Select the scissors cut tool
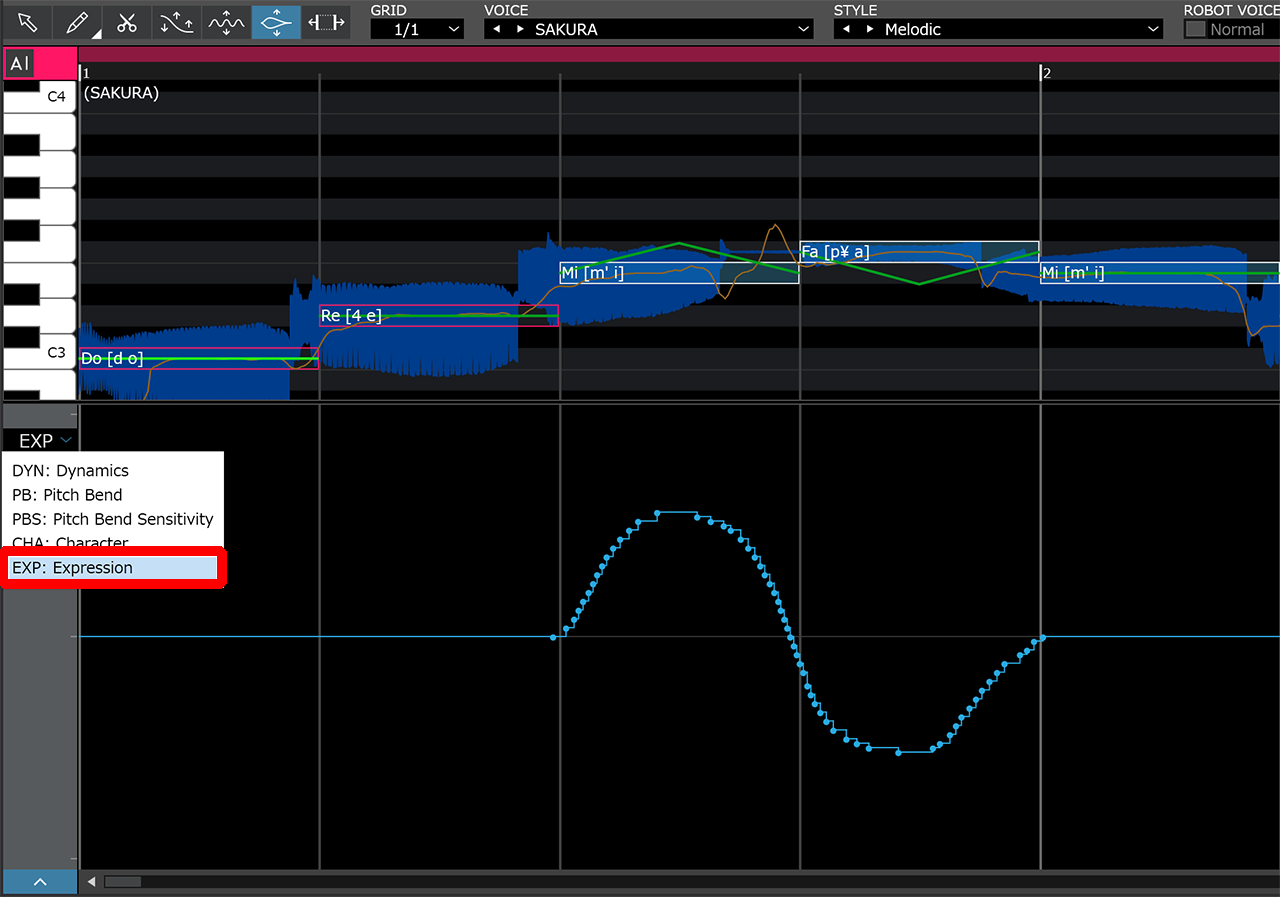 pos(127,22)
